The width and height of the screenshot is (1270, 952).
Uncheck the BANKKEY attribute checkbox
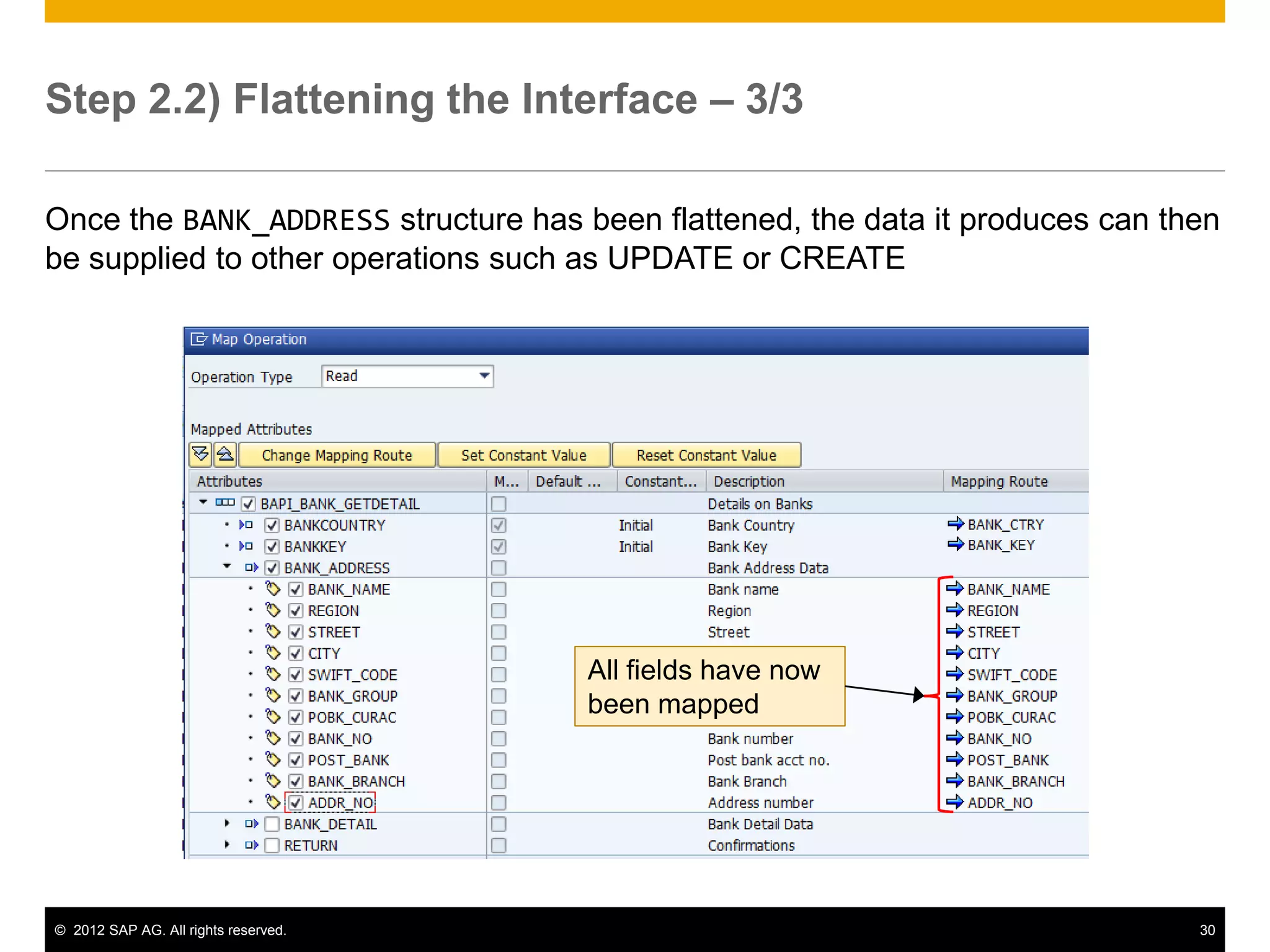(x=272, y=547)
